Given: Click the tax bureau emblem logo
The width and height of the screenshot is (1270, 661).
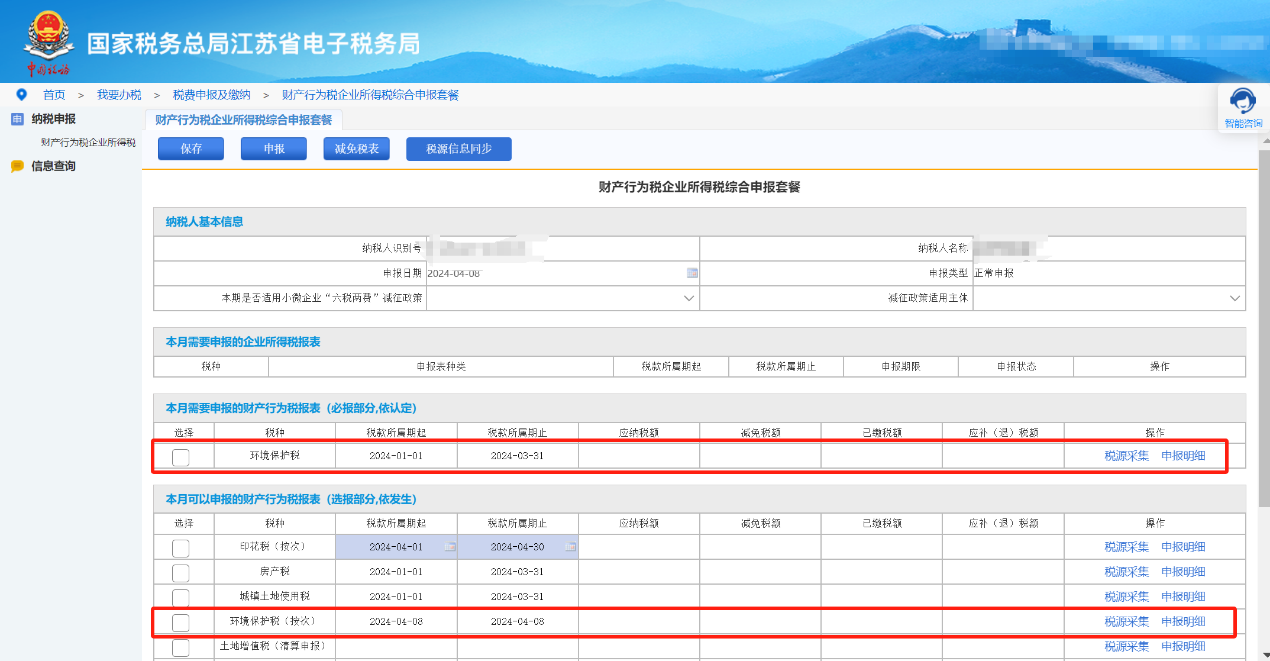Looking at the screenshot, I should [48, 41].
